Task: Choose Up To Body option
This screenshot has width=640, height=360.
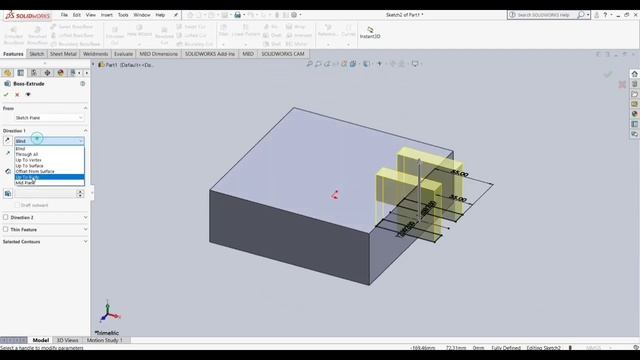Action: pyautogui.click(x=49, y=177)
